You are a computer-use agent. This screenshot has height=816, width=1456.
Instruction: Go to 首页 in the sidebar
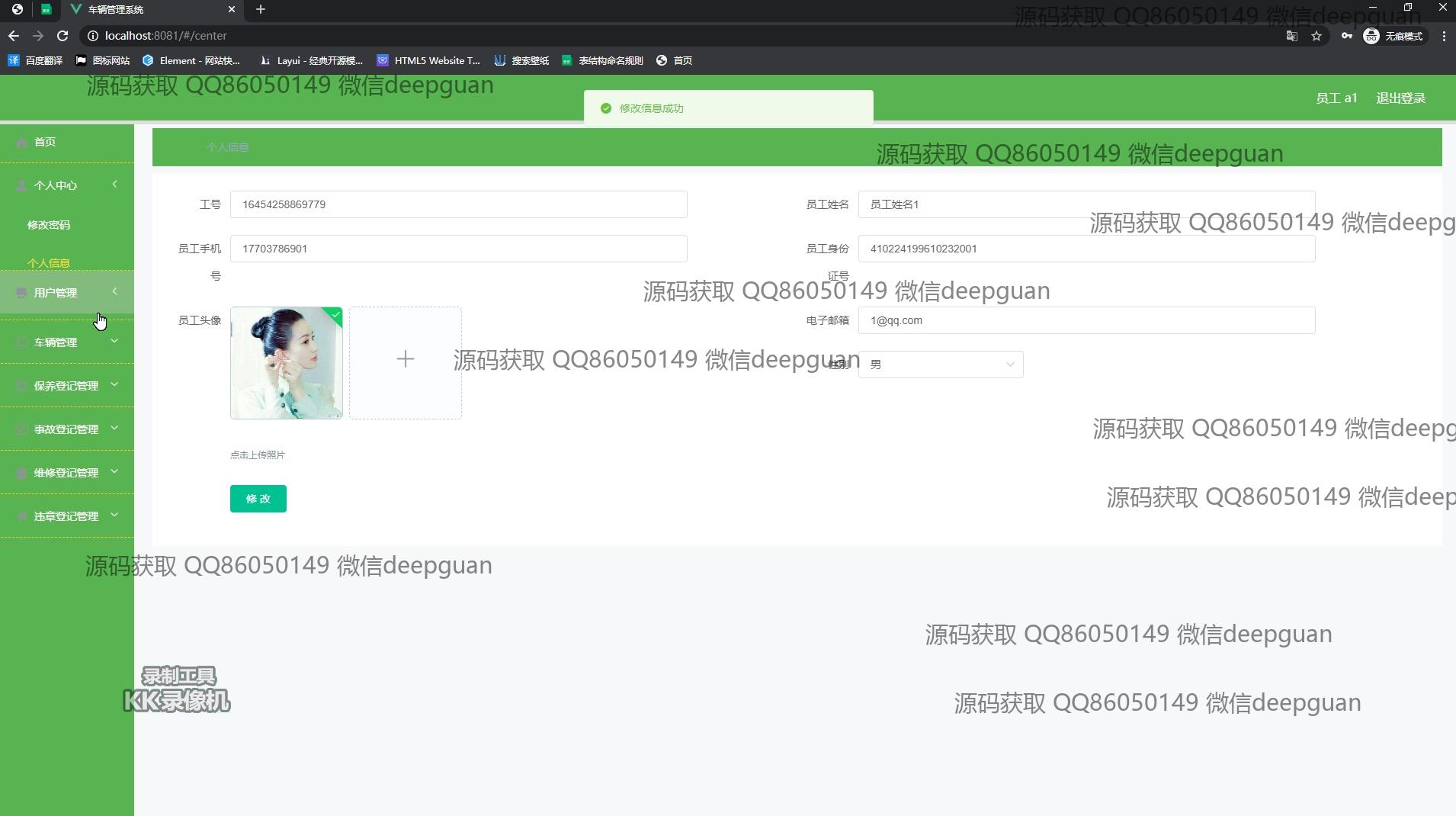pos(45,142)
